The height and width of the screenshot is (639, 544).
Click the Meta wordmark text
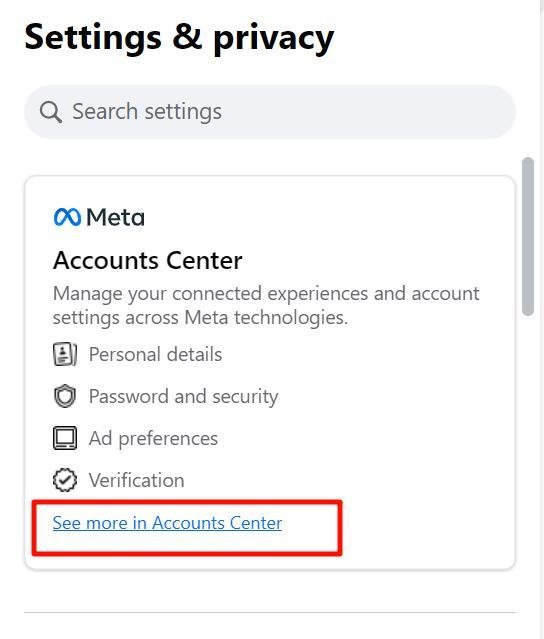tap(115, 217)
